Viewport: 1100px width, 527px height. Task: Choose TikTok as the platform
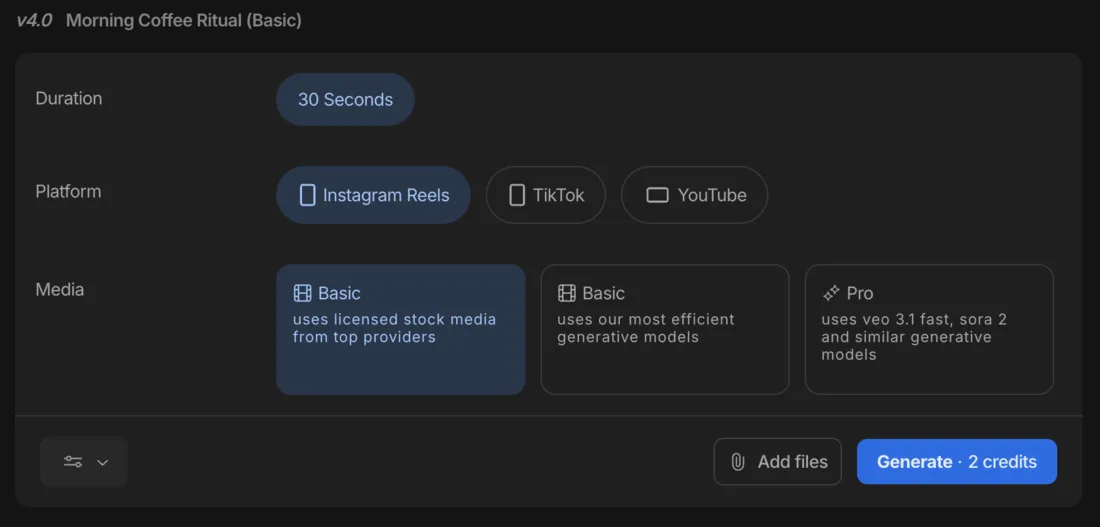546,195
